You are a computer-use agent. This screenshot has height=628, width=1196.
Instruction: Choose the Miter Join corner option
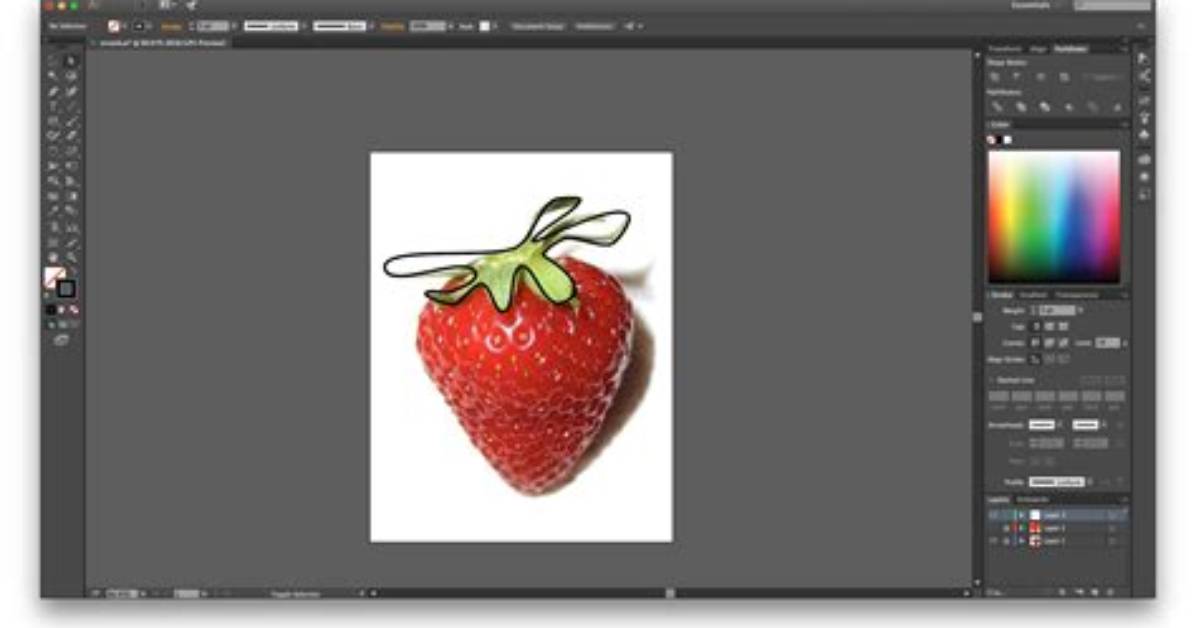pos(1036,343)
